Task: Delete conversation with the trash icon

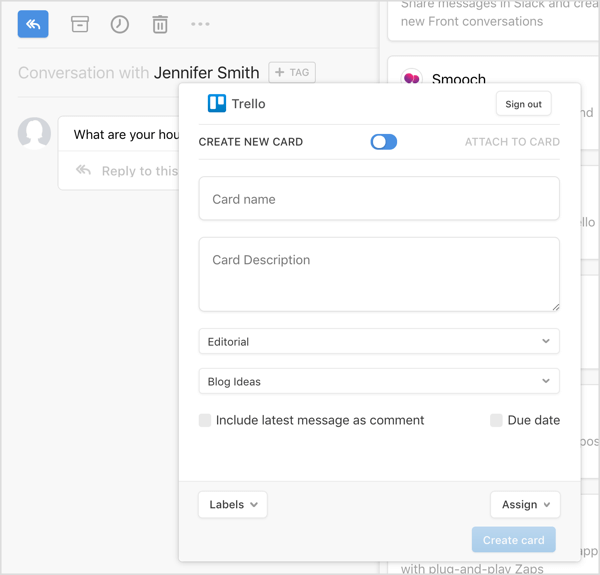Action: pos(160,24)
